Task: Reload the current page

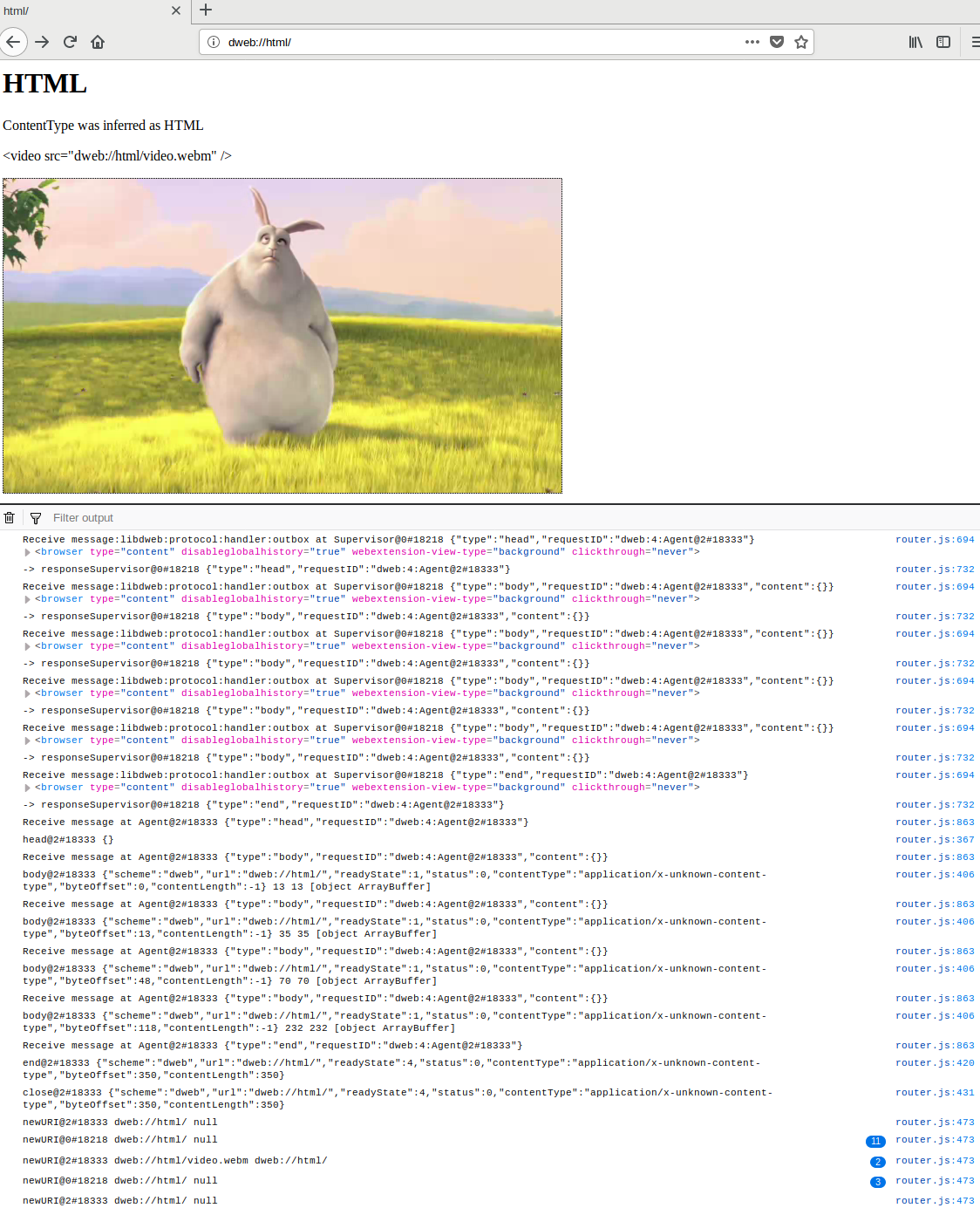Action: pos(70,42)
